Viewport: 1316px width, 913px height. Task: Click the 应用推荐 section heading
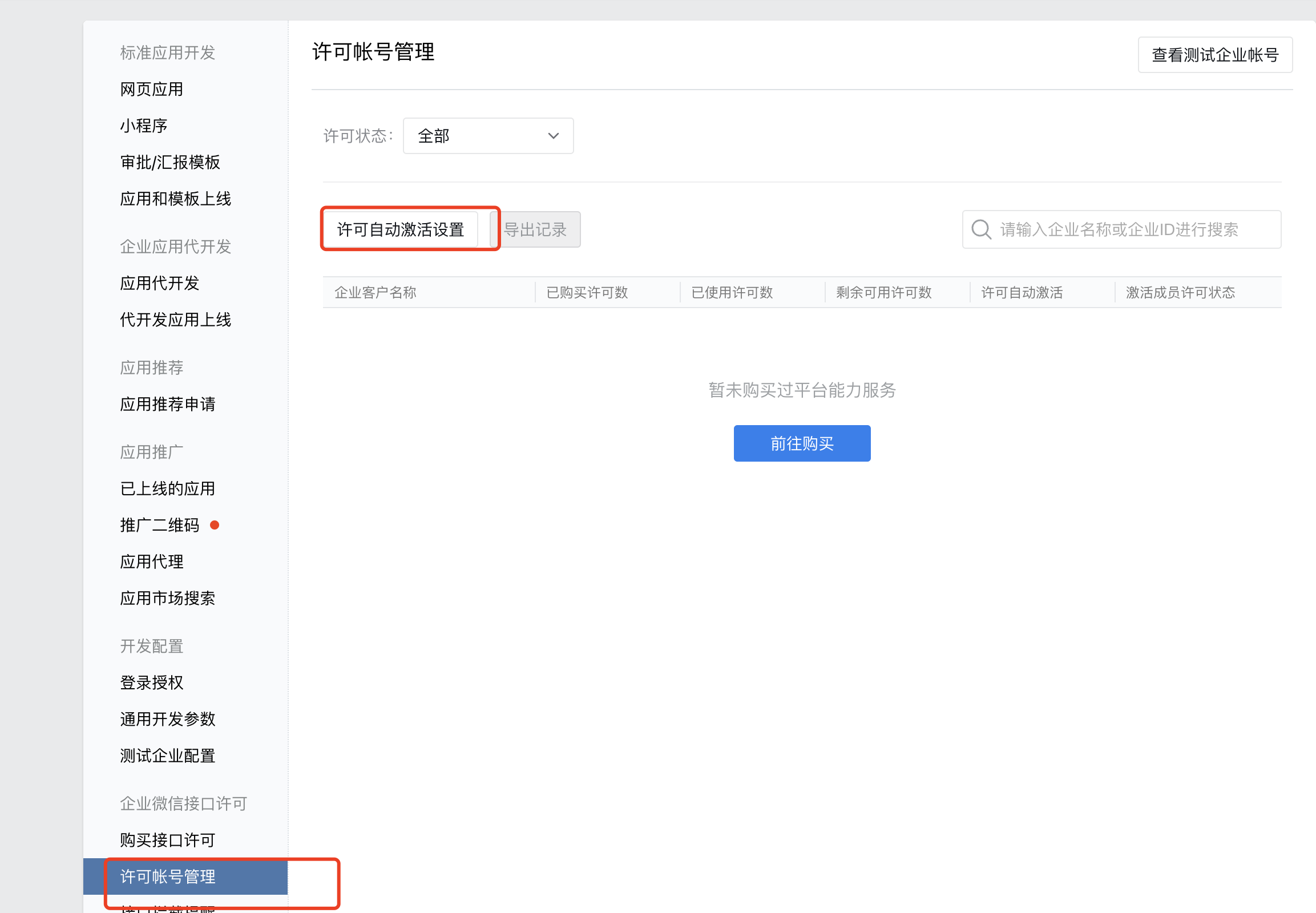152,367
